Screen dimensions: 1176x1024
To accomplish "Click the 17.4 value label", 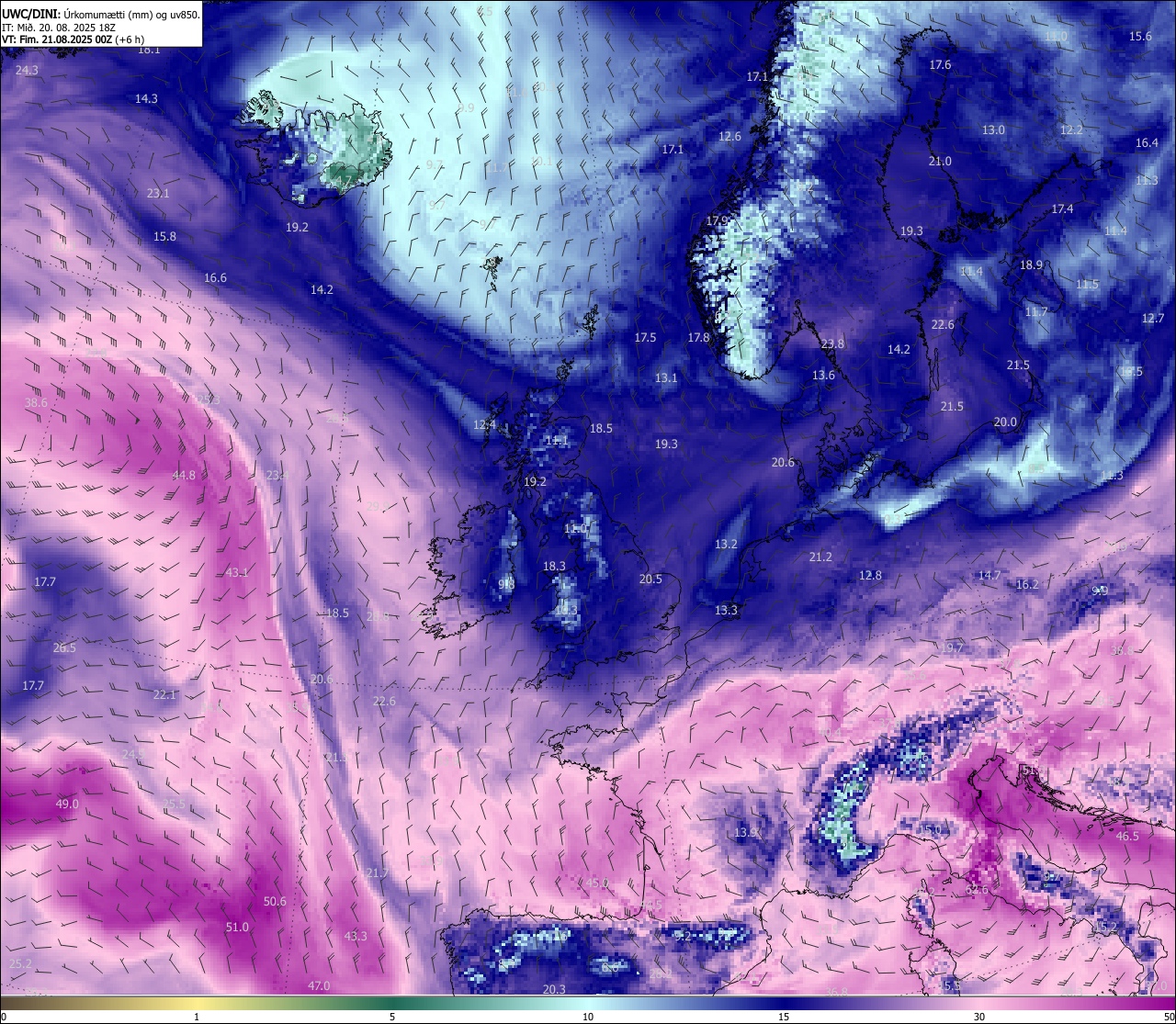I will [x=1062, y=208].
